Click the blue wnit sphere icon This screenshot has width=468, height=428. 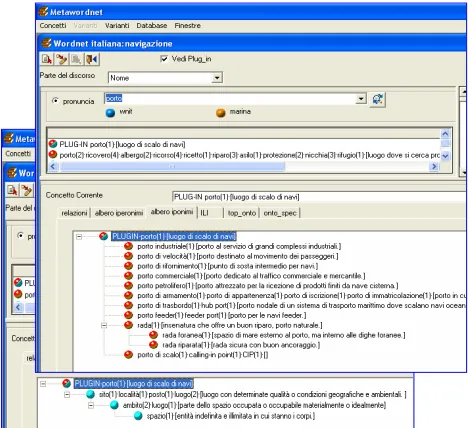pyautogui.click(x=110, y=113)
